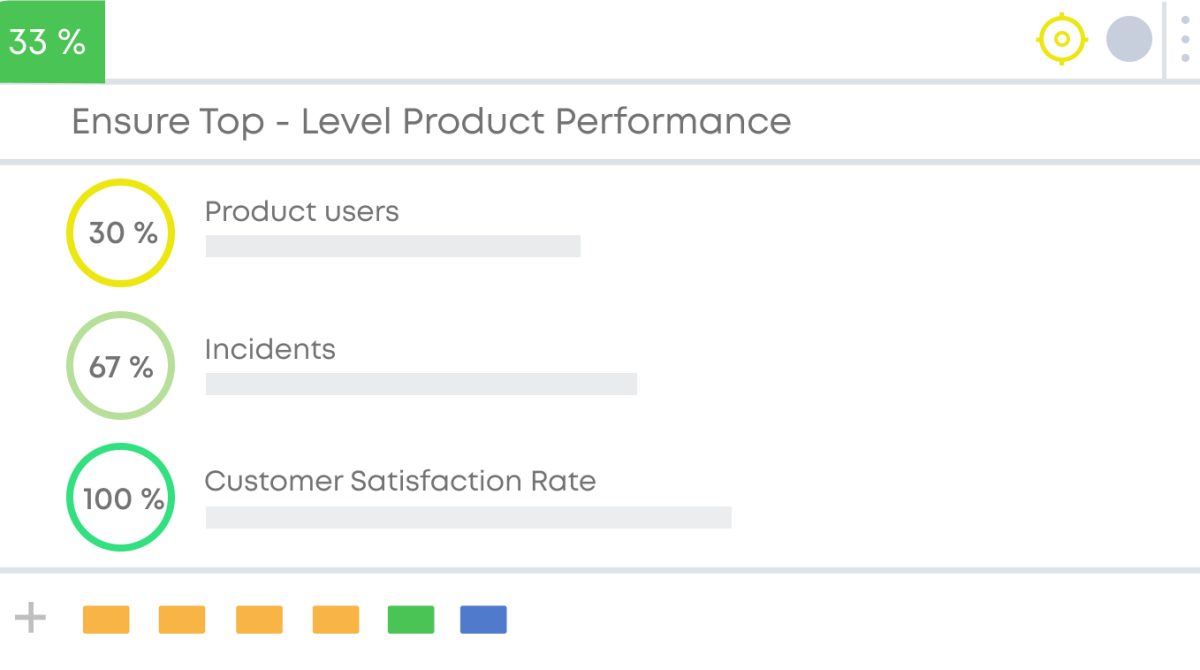
Task: Click the fourth orange tag swatch
Action: (336, 620)
